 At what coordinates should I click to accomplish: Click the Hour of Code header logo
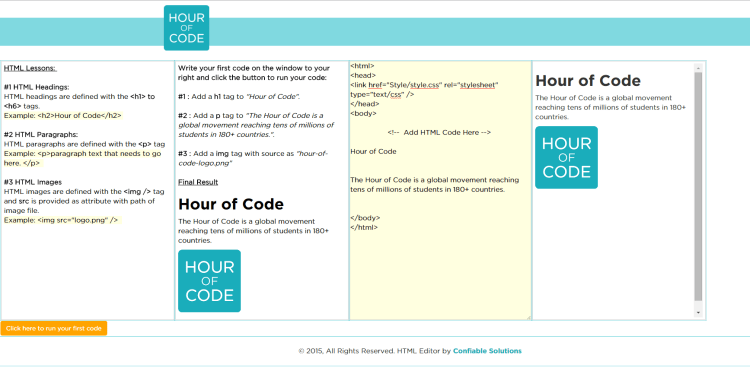point(186,28)
